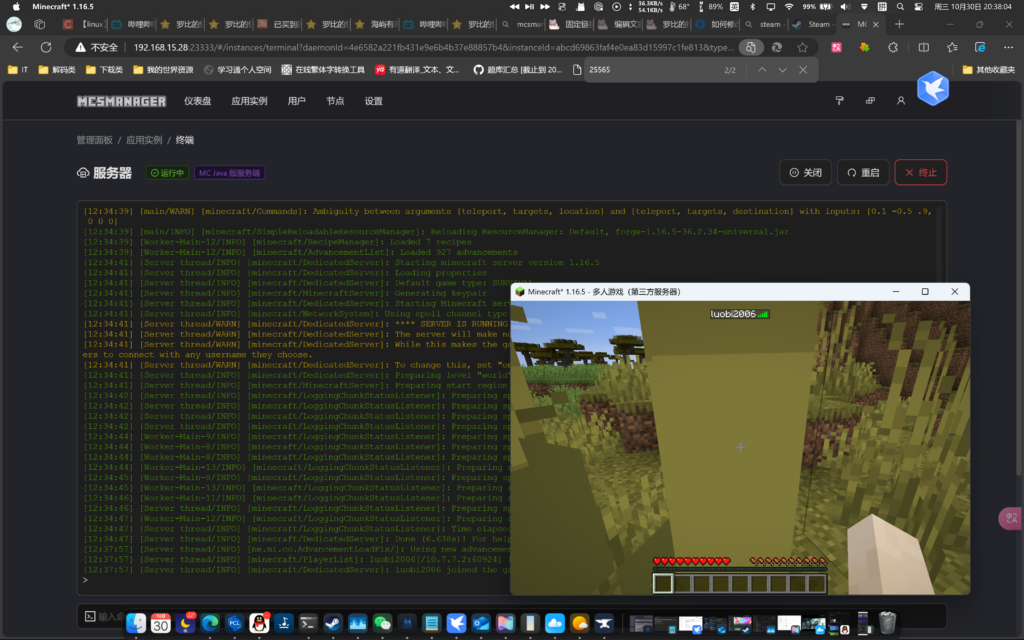Click the 管理面板 breadcrumb link
This screenshot has height=640, width=1024.
(94, 140)
